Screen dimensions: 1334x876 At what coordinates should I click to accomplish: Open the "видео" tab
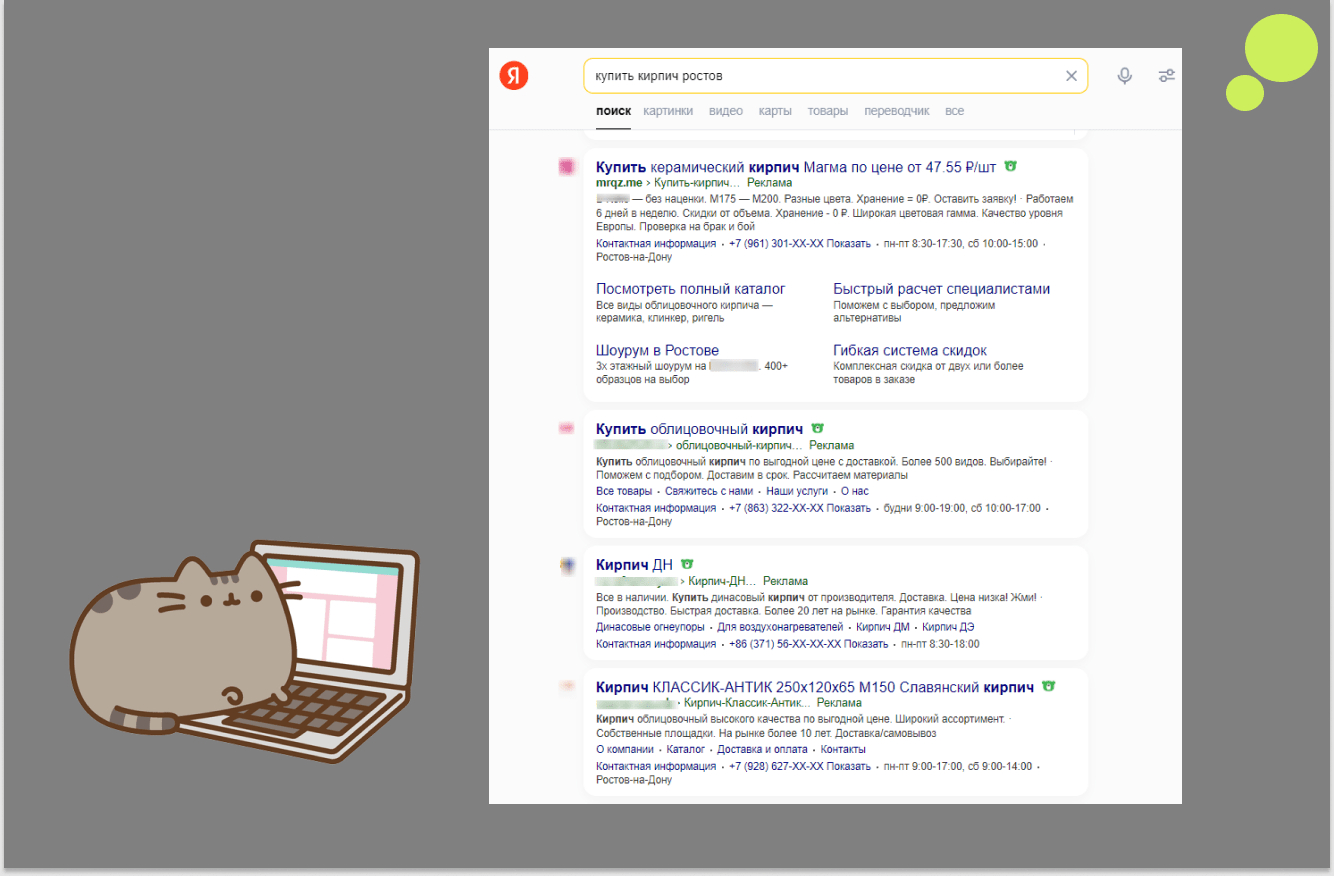pyautogui.click(x=726, y=111)
